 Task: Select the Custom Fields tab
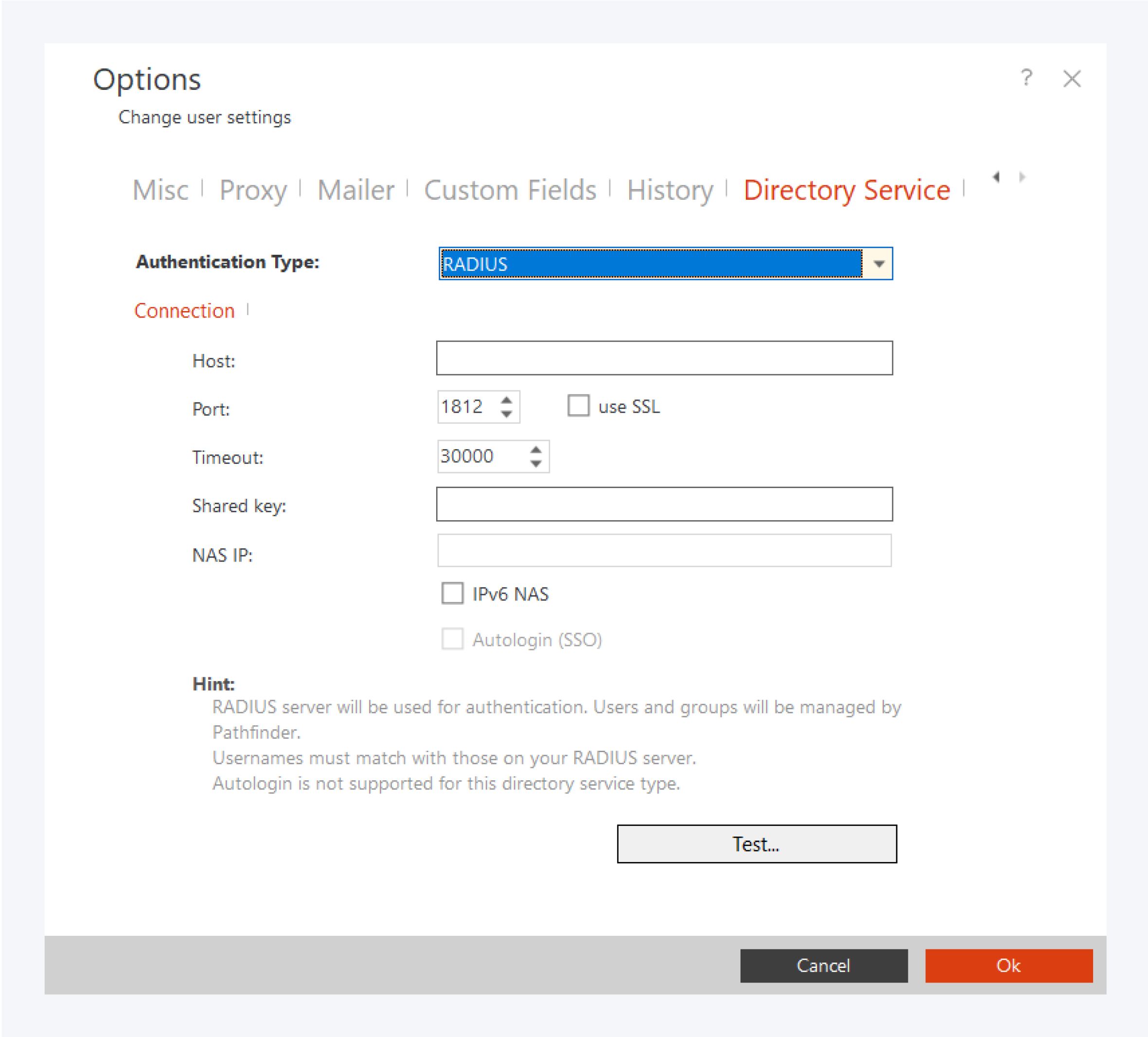coord(510,190)
